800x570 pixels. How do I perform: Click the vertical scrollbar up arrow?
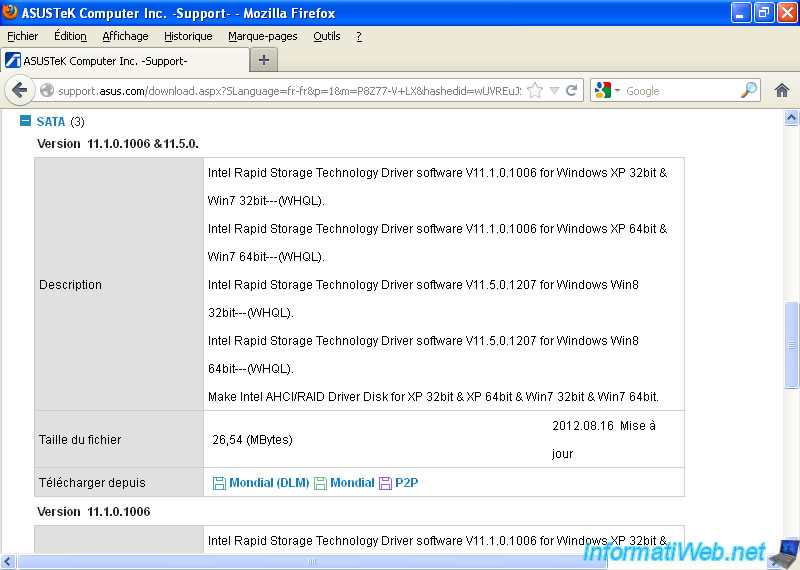pyautogui.click(x=791, y=118)
